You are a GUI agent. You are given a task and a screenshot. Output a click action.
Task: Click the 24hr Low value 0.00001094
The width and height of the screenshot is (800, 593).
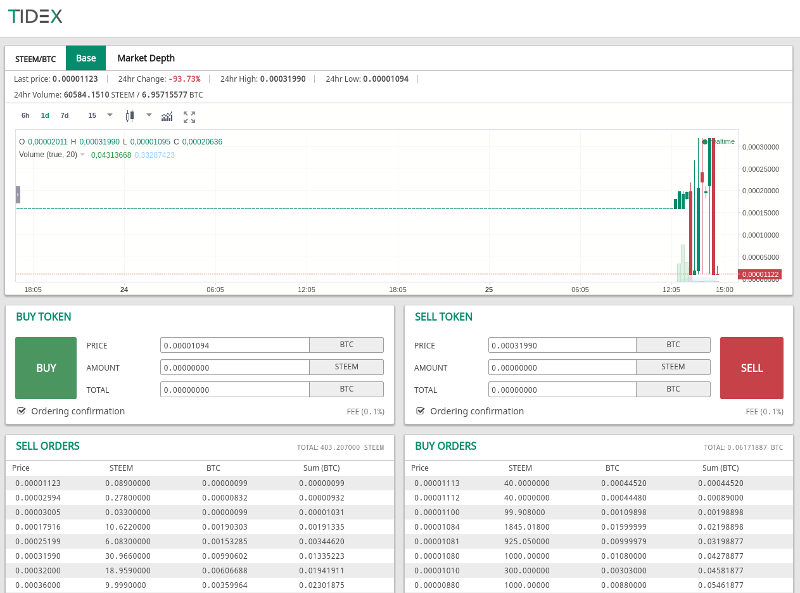click(x=386, y=79)
